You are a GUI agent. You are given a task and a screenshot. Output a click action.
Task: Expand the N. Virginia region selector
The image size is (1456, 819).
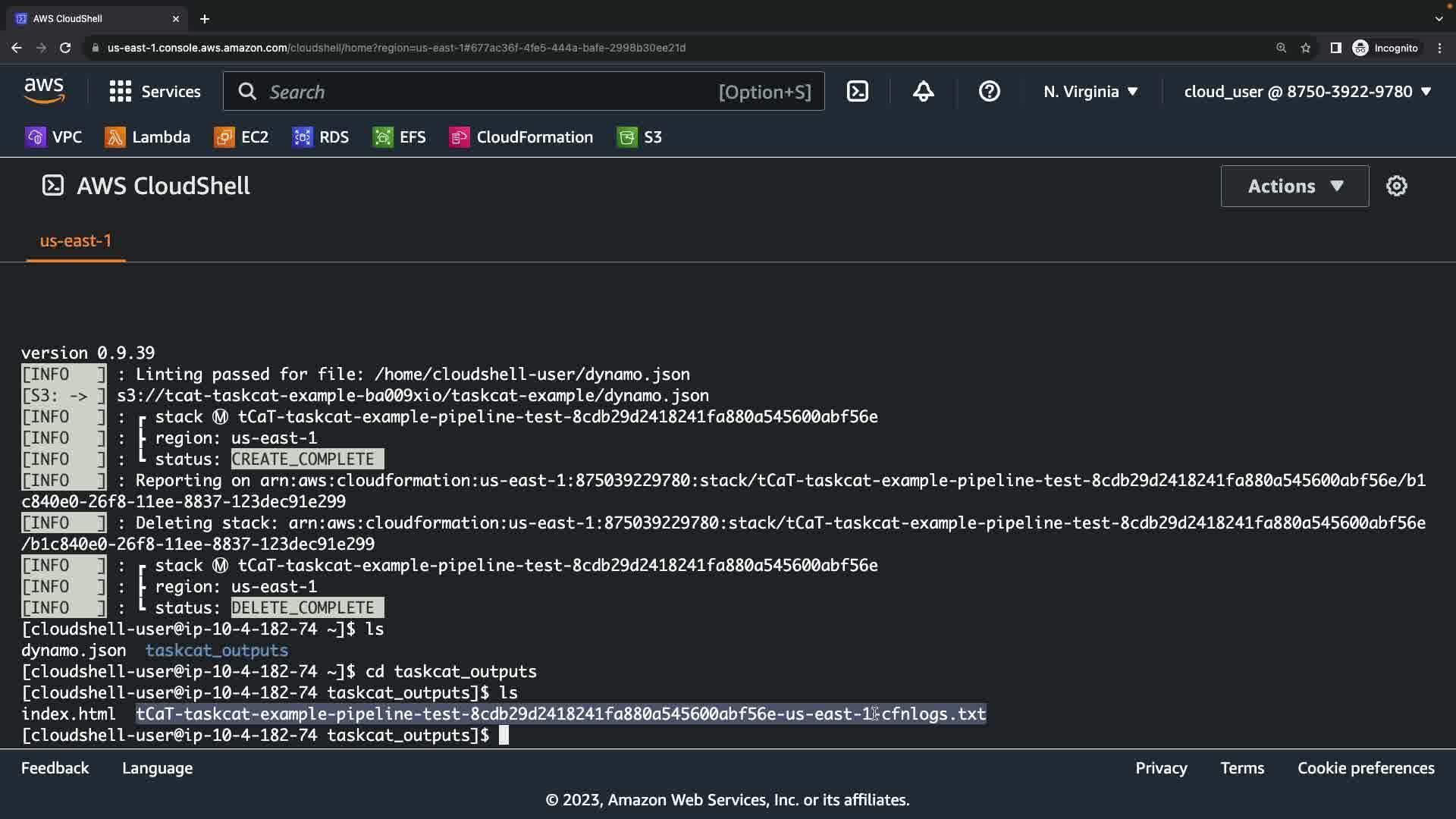(1090, 92)
